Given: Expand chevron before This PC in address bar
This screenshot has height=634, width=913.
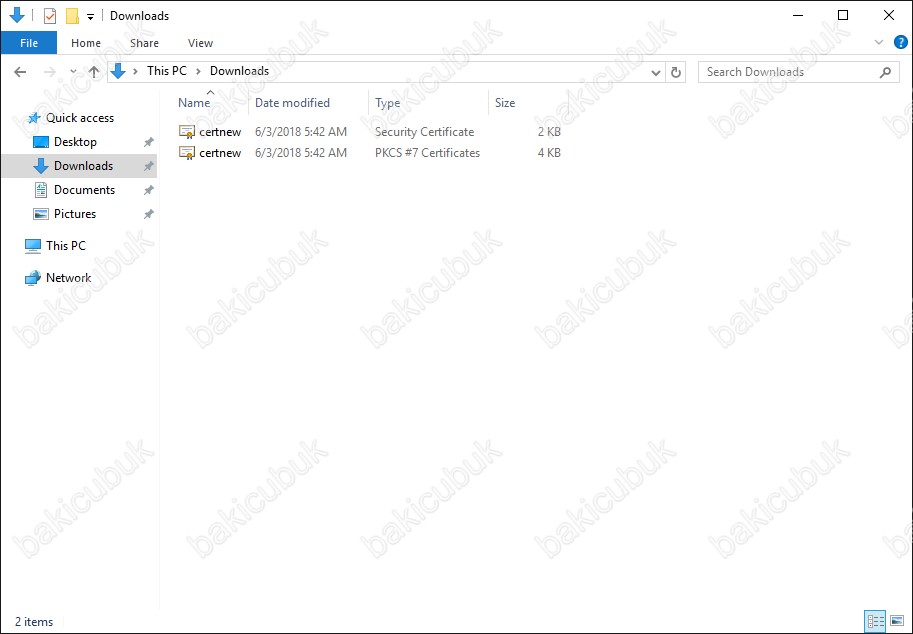Looking at the screenshot, I should [x=135, y=72].
